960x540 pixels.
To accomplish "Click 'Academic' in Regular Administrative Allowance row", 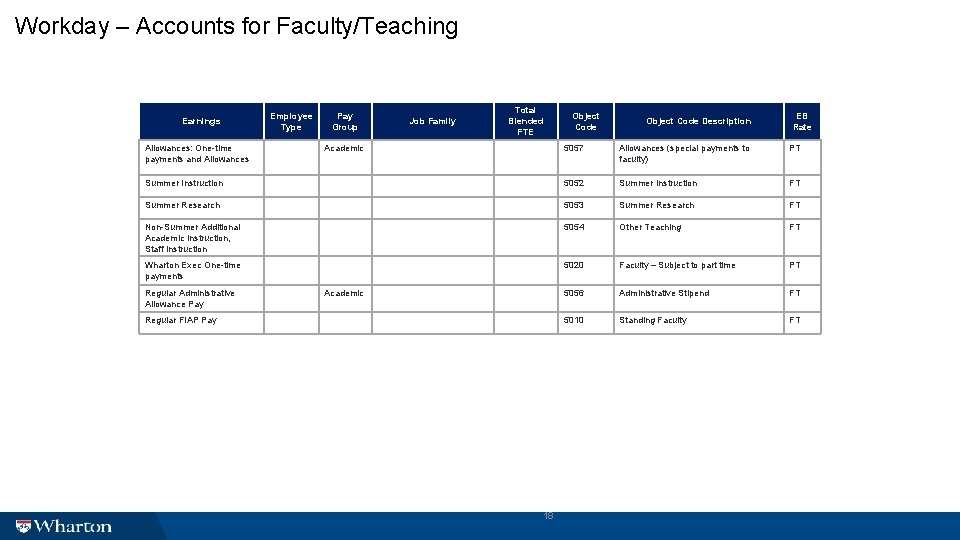I will tap(343, 293).
